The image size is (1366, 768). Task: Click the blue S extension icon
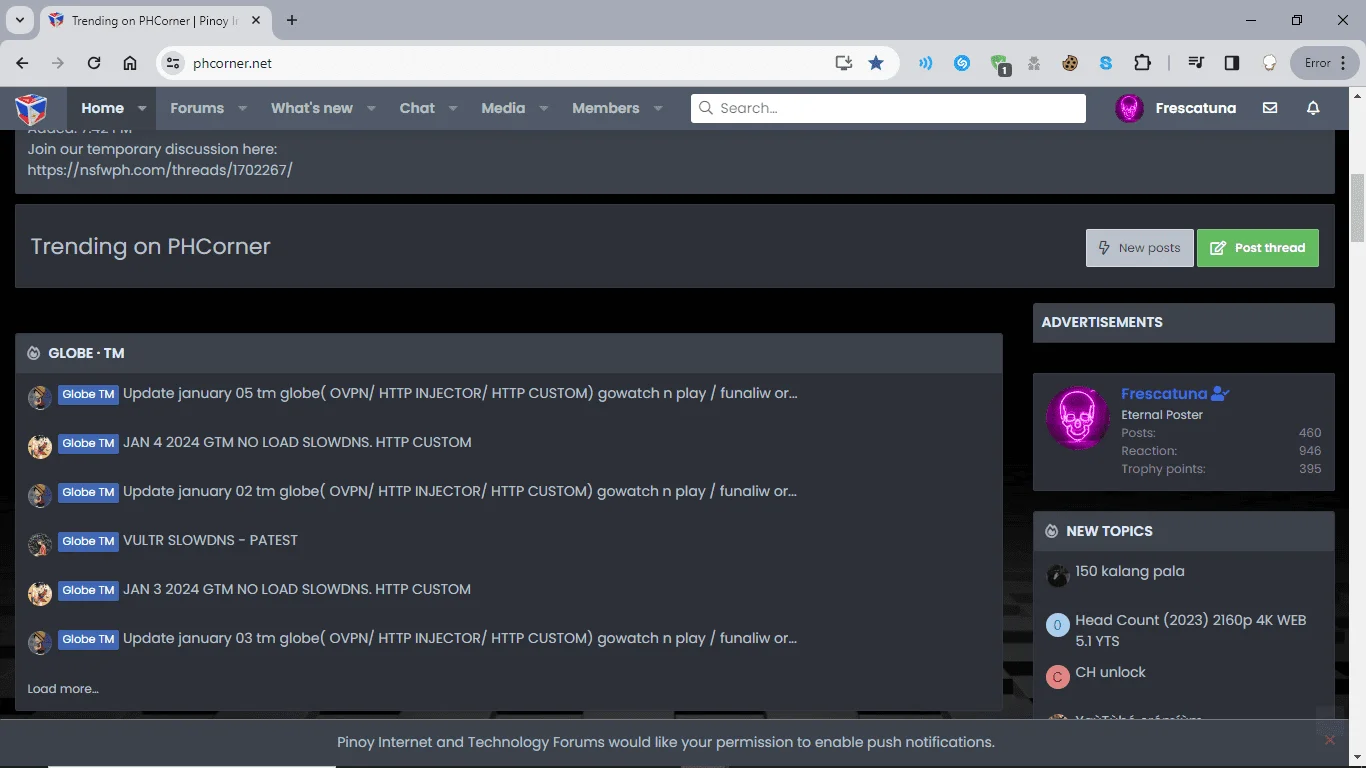pyautogui.click(x=1106, y=63)
